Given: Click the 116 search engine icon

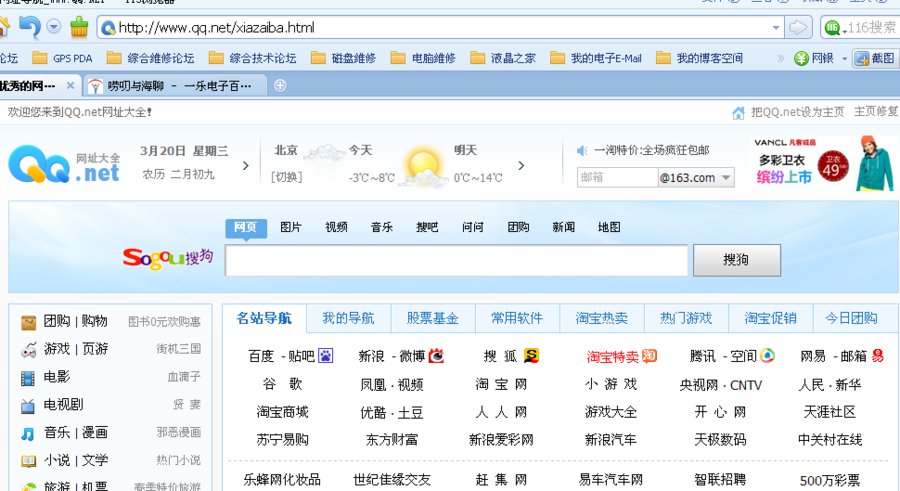Looking at the screenshot, I should point(832,28).
